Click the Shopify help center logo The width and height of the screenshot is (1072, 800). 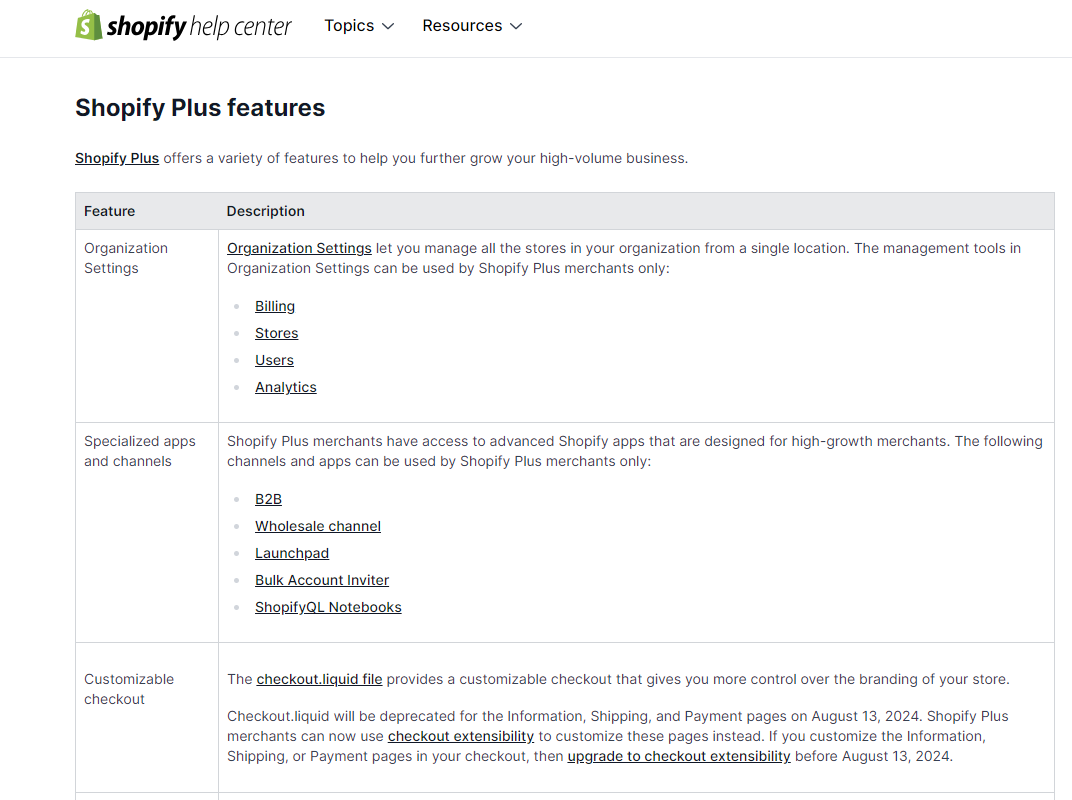click(x=183, y=25)
